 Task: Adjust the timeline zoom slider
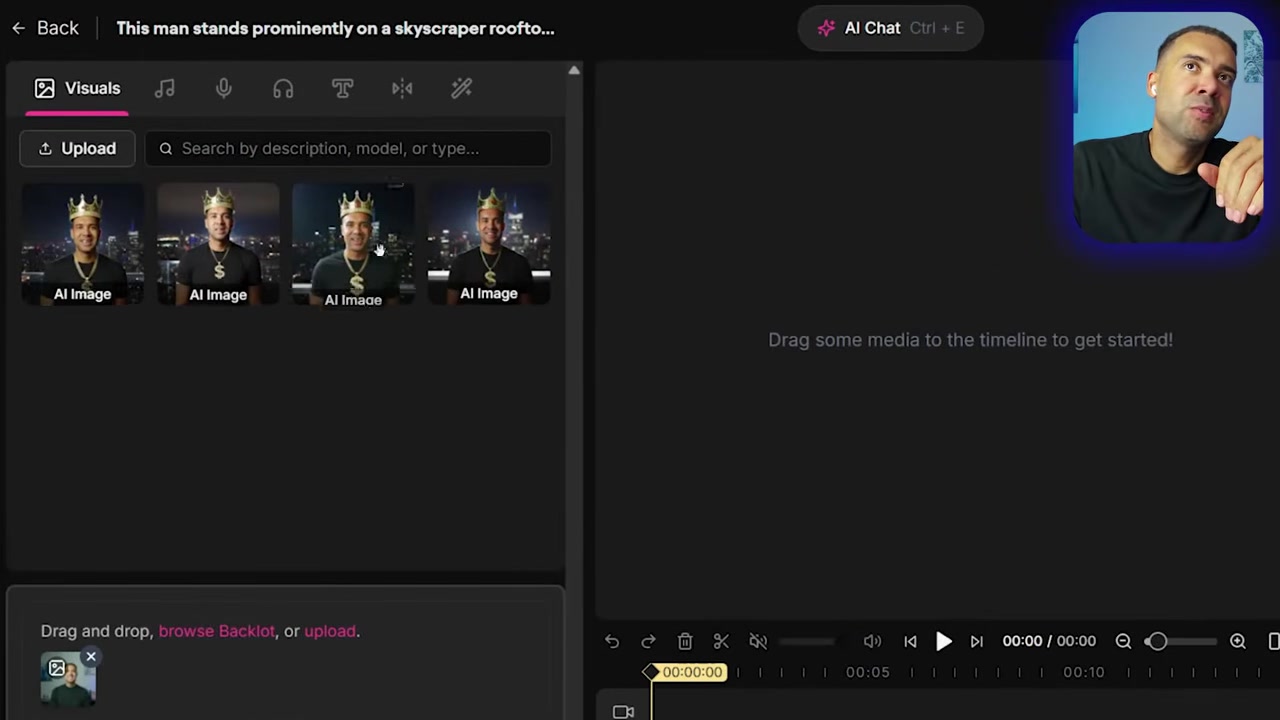(x=1181, y=641)
